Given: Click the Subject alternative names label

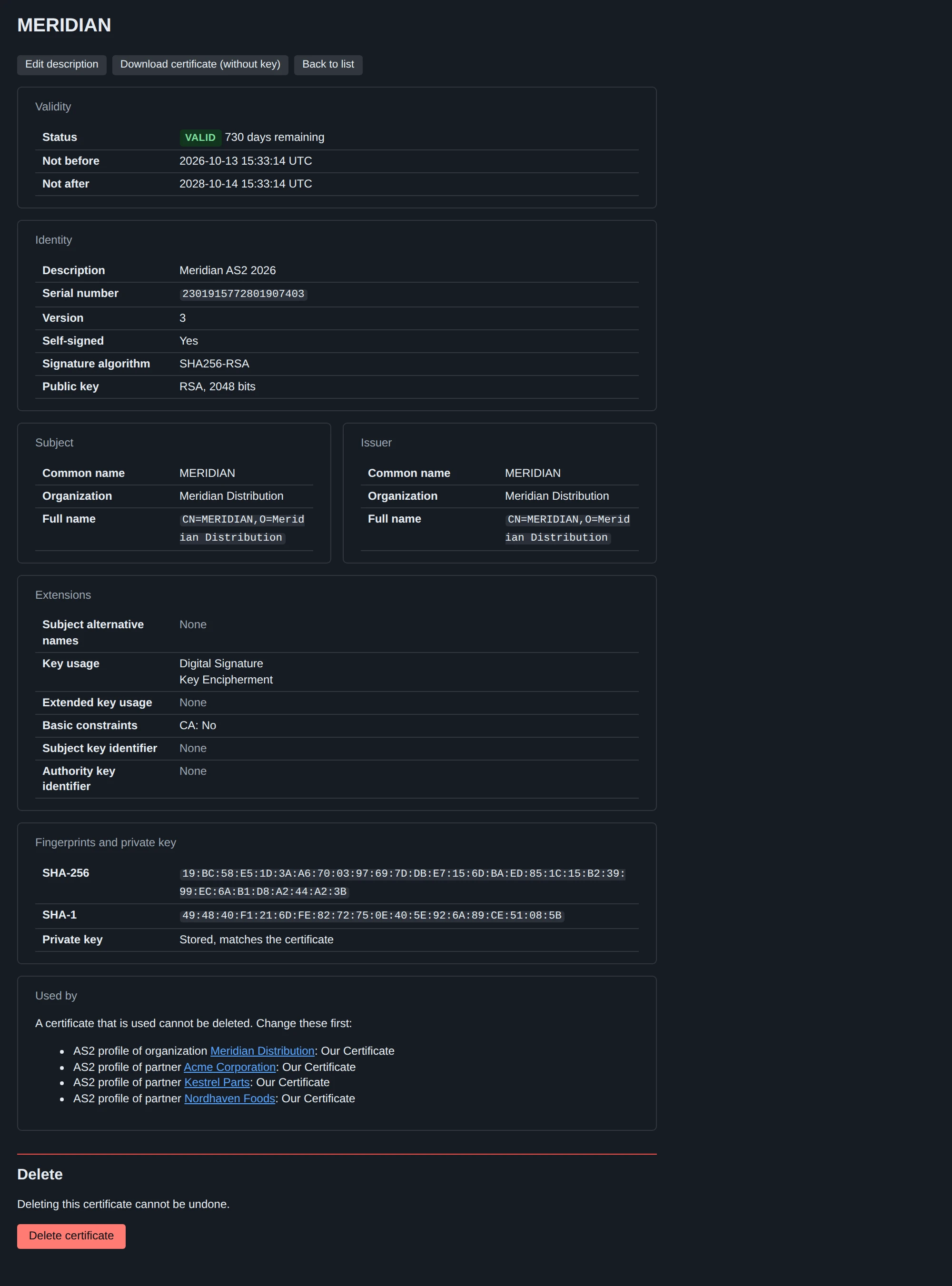Looking at the screenshot, I should [93, 633].
